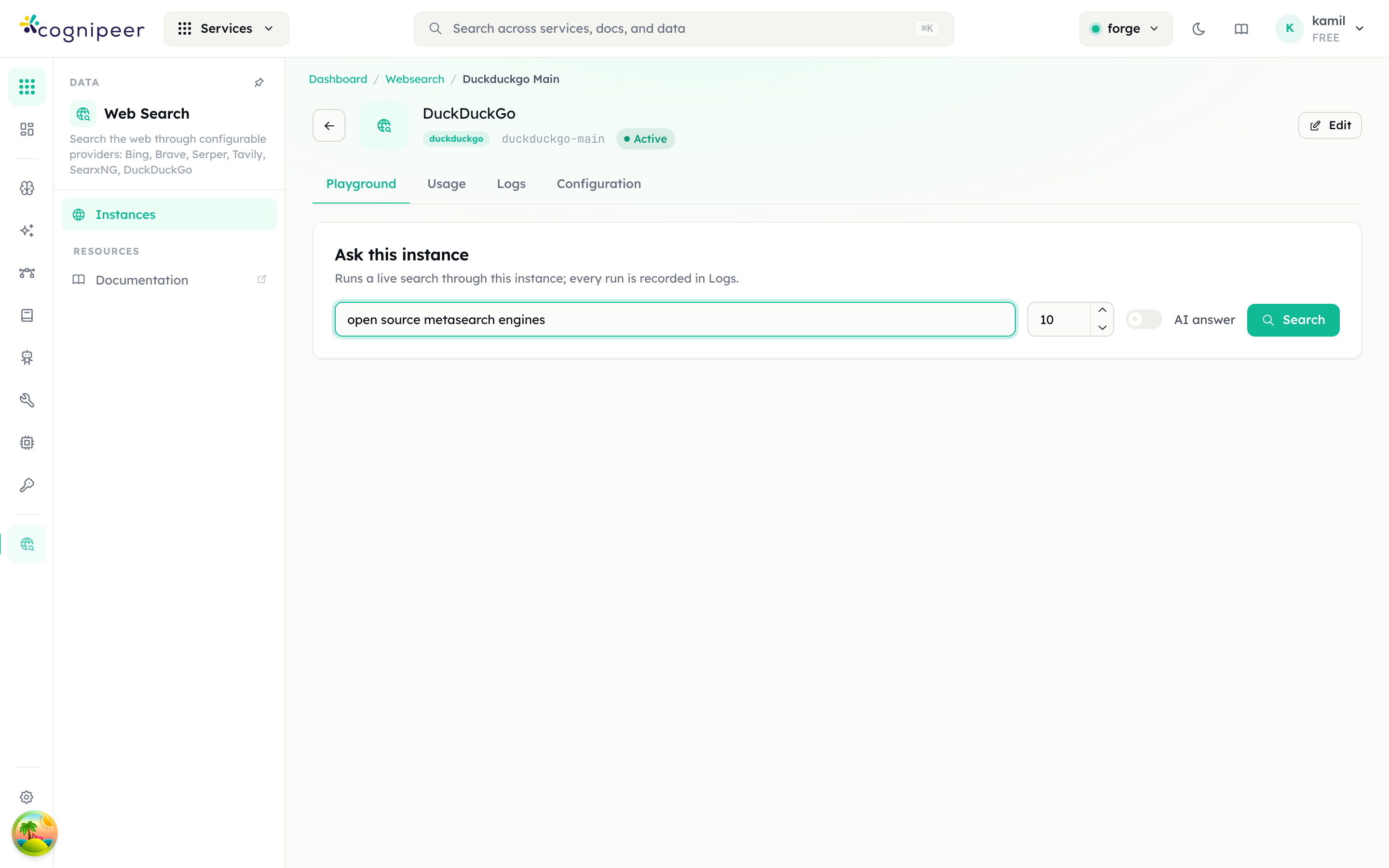Screen dimensions: 1389x868
Task: Click the Web Search panel globe icon
Action: pyautogui.click(x=83, y=114)
